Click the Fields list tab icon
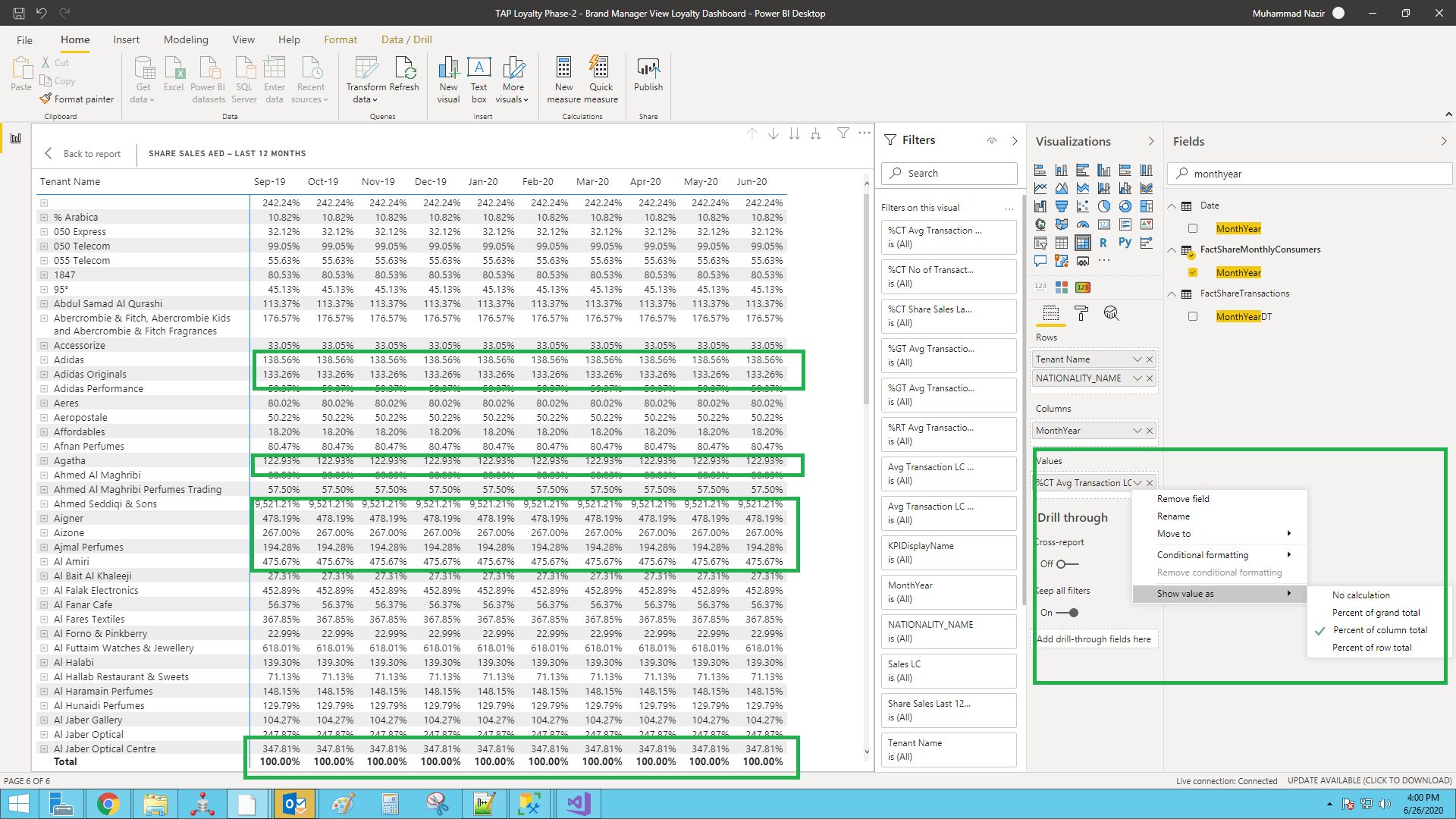This screenshot has width=1456, height=819. 1050,313
